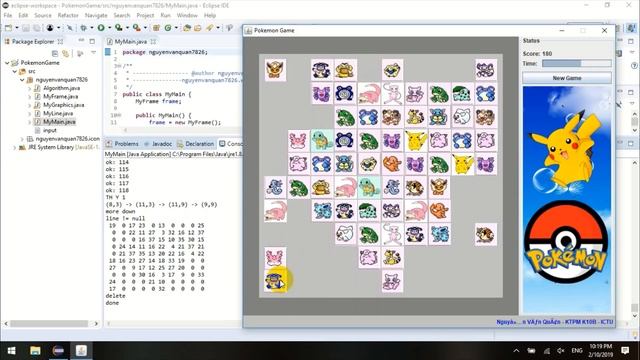Click the yellow-highlighted selected Pokemon tile
Viewport: 640px width, 360px height.
(275, 281)
